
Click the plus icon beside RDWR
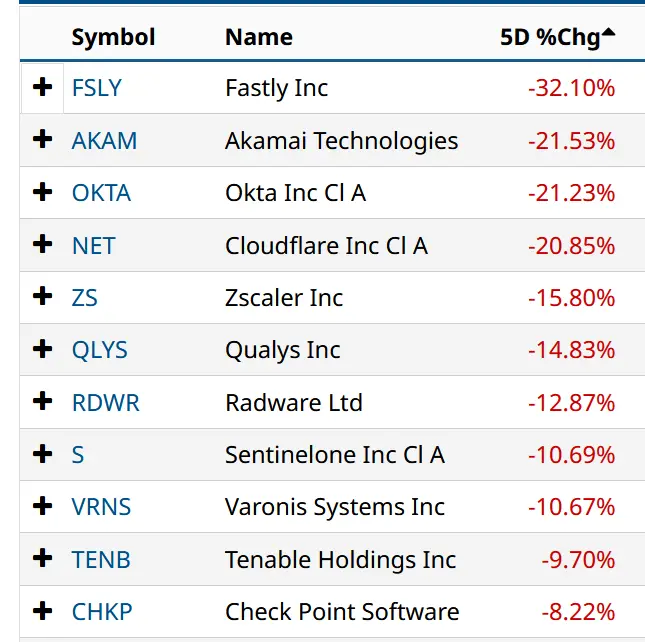[x=42, y=402]
